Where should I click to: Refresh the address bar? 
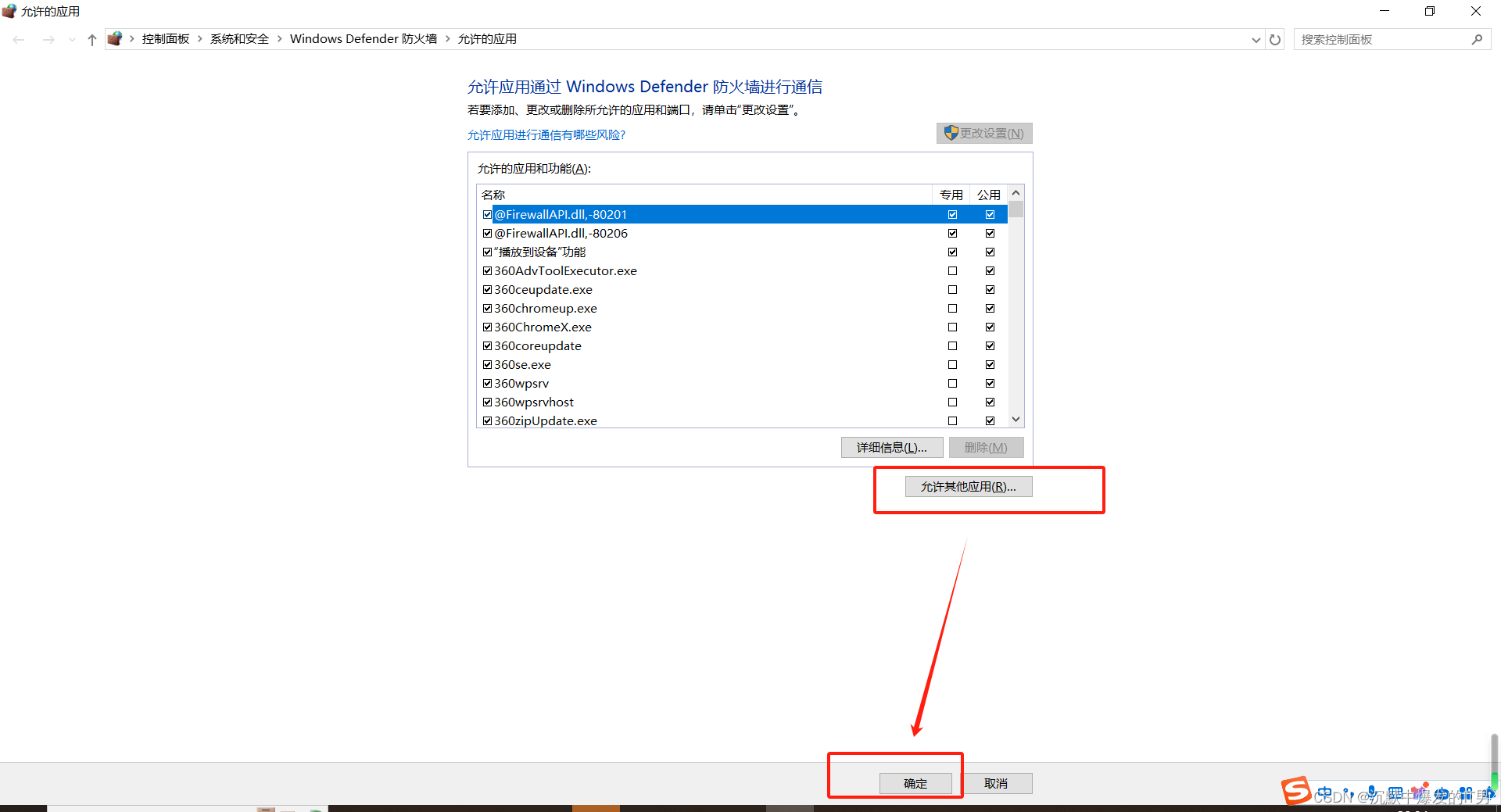pos(1275,39)
